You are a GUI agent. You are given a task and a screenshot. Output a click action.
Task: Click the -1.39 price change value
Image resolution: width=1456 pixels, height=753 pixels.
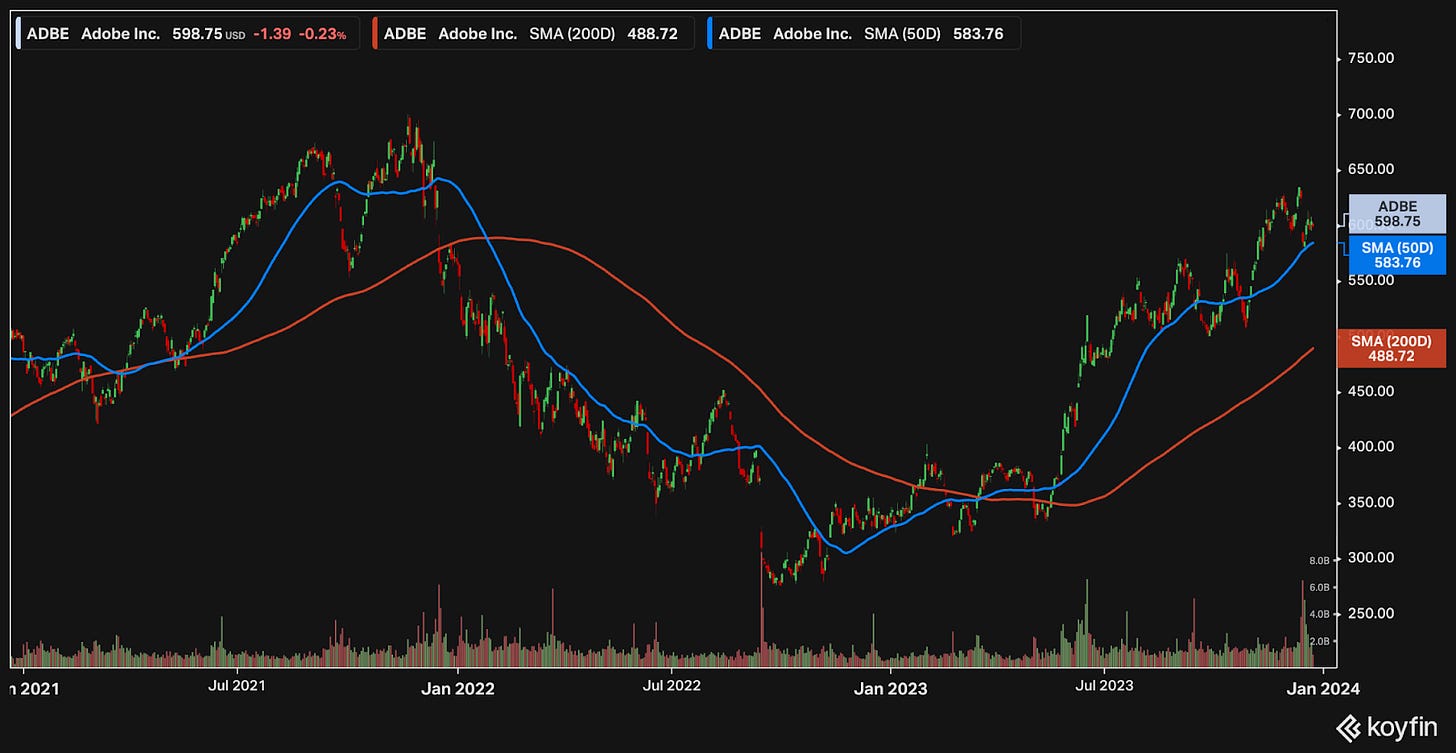coord(271,34)
